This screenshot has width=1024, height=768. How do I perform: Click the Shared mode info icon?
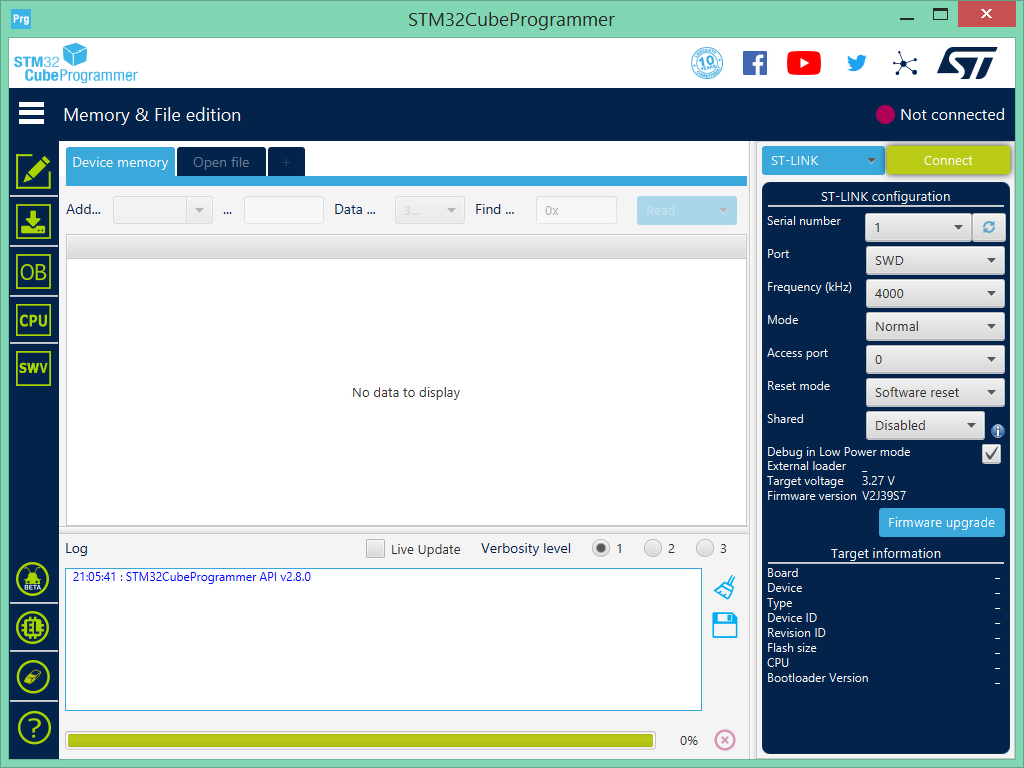997,430
